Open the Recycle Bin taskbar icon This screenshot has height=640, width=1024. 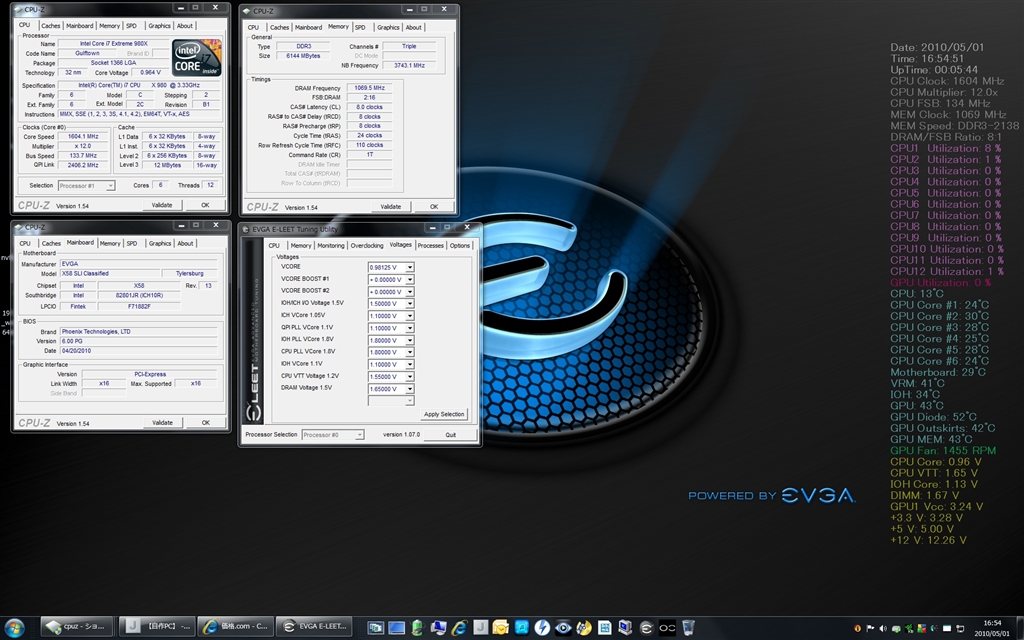tap(688, 628)
